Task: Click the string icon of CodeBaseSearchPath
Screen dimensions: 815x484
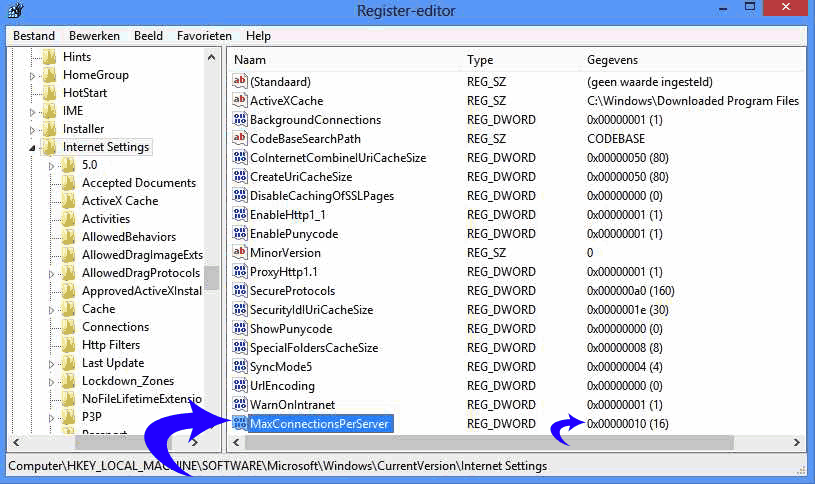Action: click(240, 138)
